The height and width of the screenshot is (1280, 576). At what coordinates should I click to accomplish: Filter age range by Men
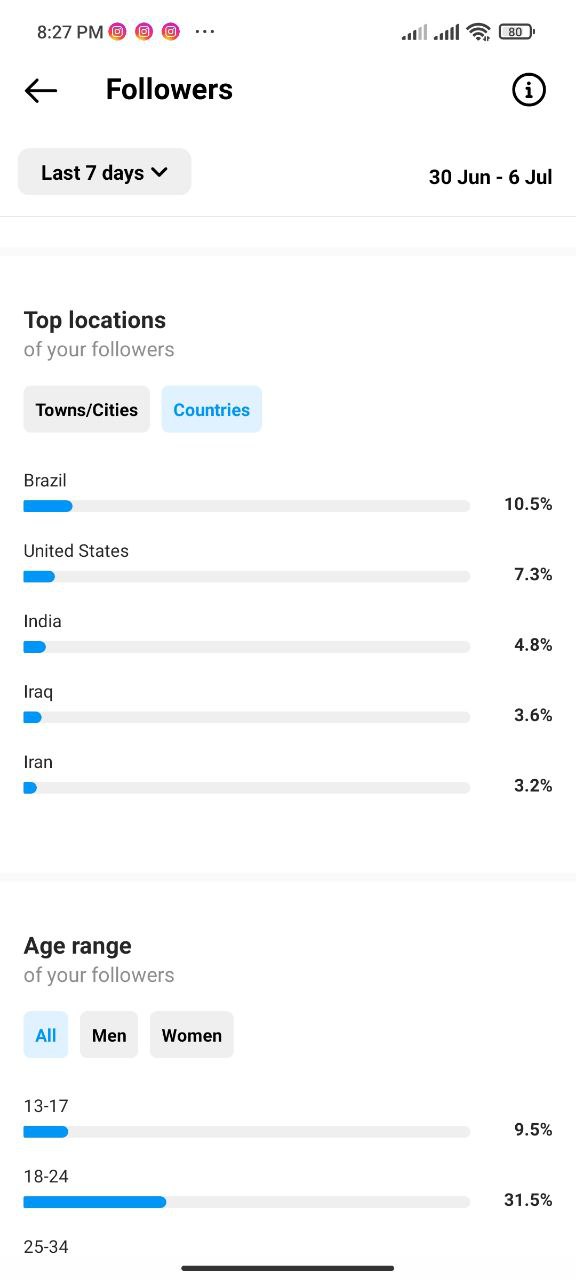point(109,1035)
